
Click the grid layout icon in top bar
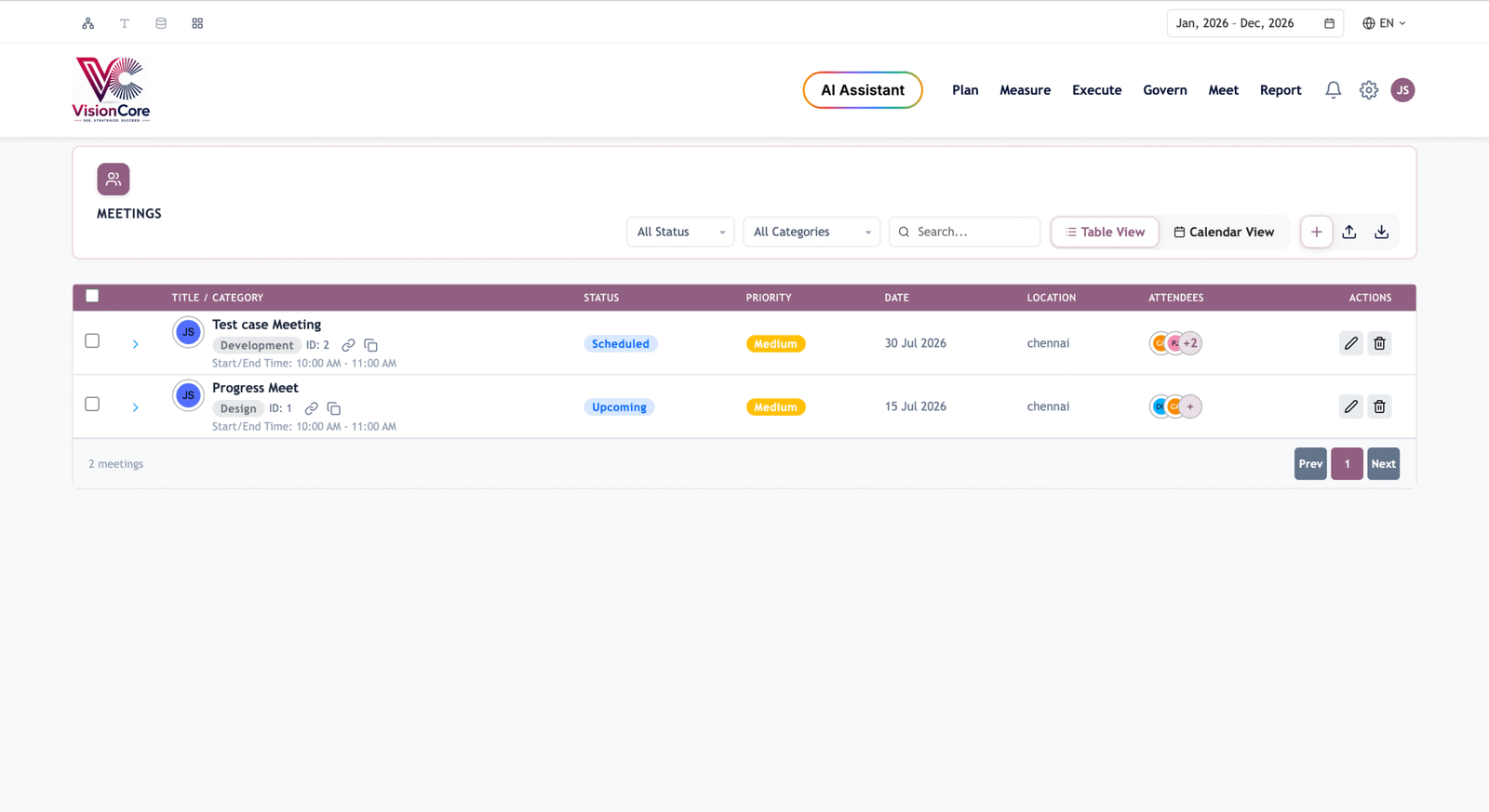(x=197, y=23)
